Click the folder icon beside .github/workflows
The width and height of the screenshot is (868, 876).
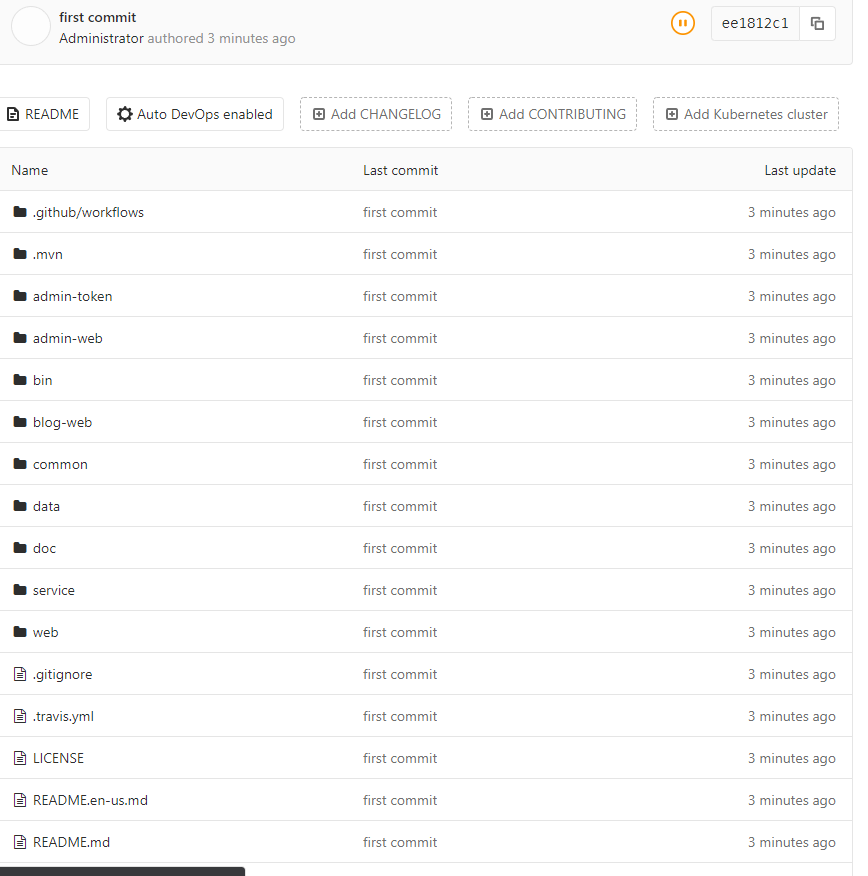point(19,212)
